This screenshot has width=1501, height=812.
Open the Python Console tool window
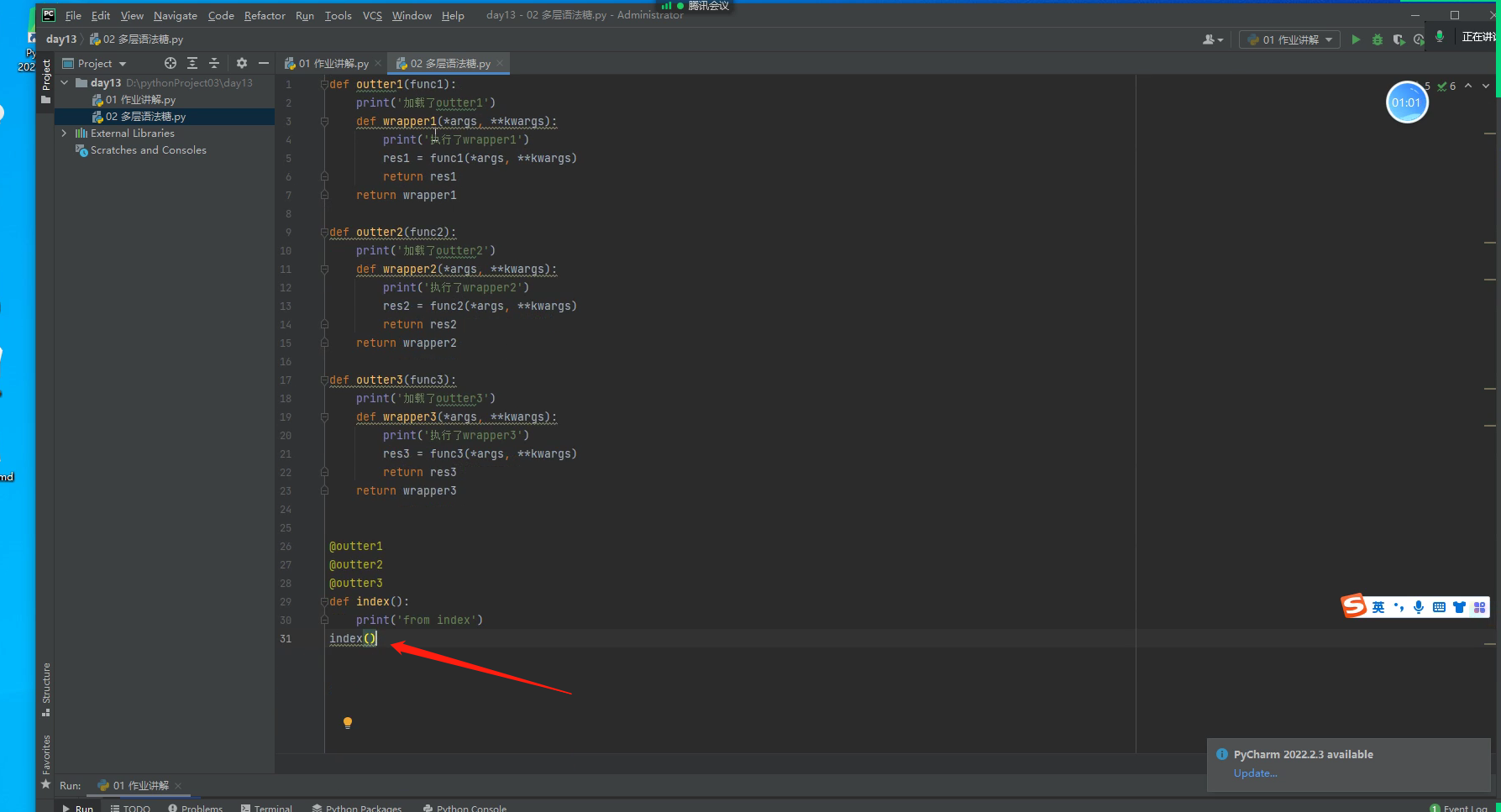464,808
